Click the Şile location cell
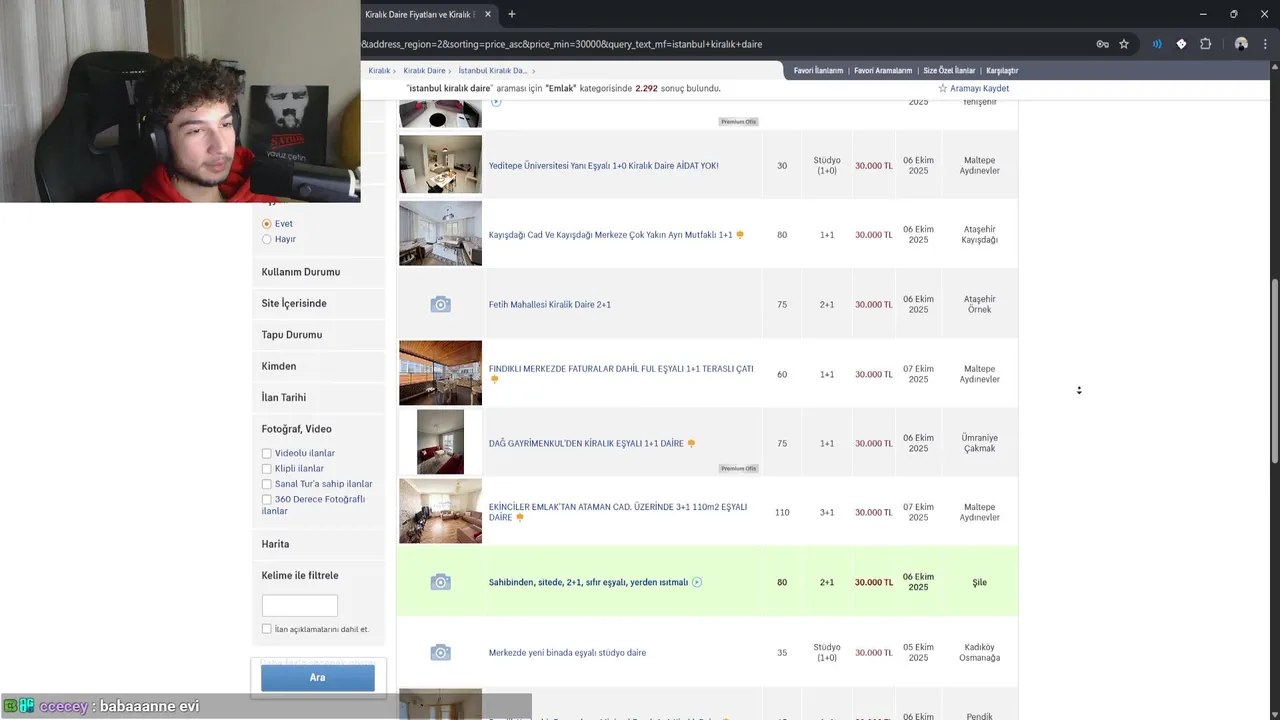Screen dimensions: 1280x720 tap(979, 582)
